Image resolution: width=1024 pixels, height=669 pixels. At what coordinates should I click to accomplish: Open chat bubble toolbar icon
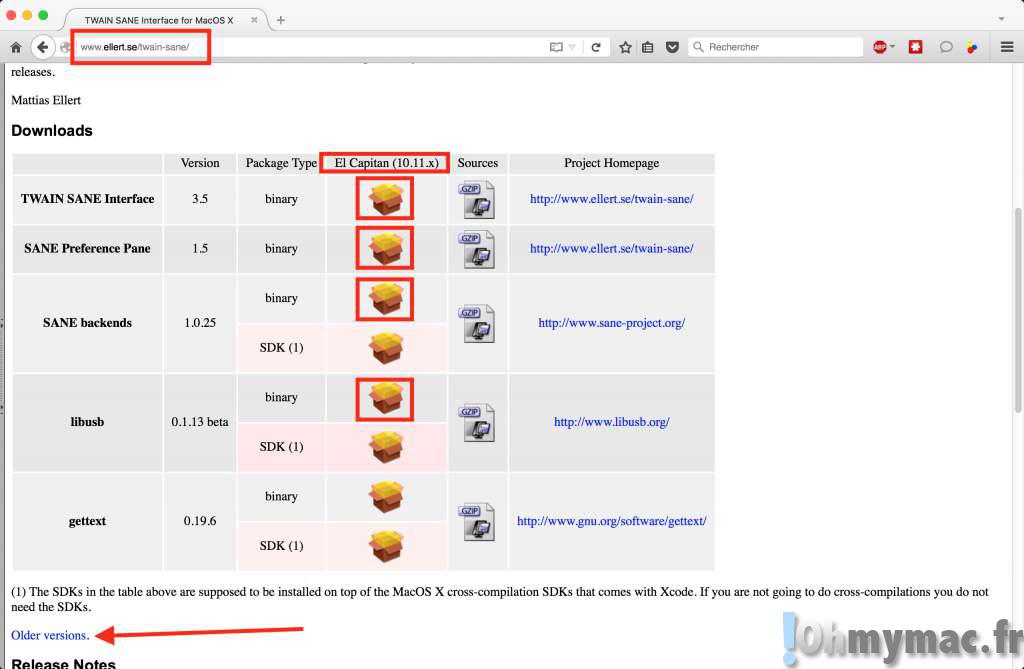click(946, 47)
